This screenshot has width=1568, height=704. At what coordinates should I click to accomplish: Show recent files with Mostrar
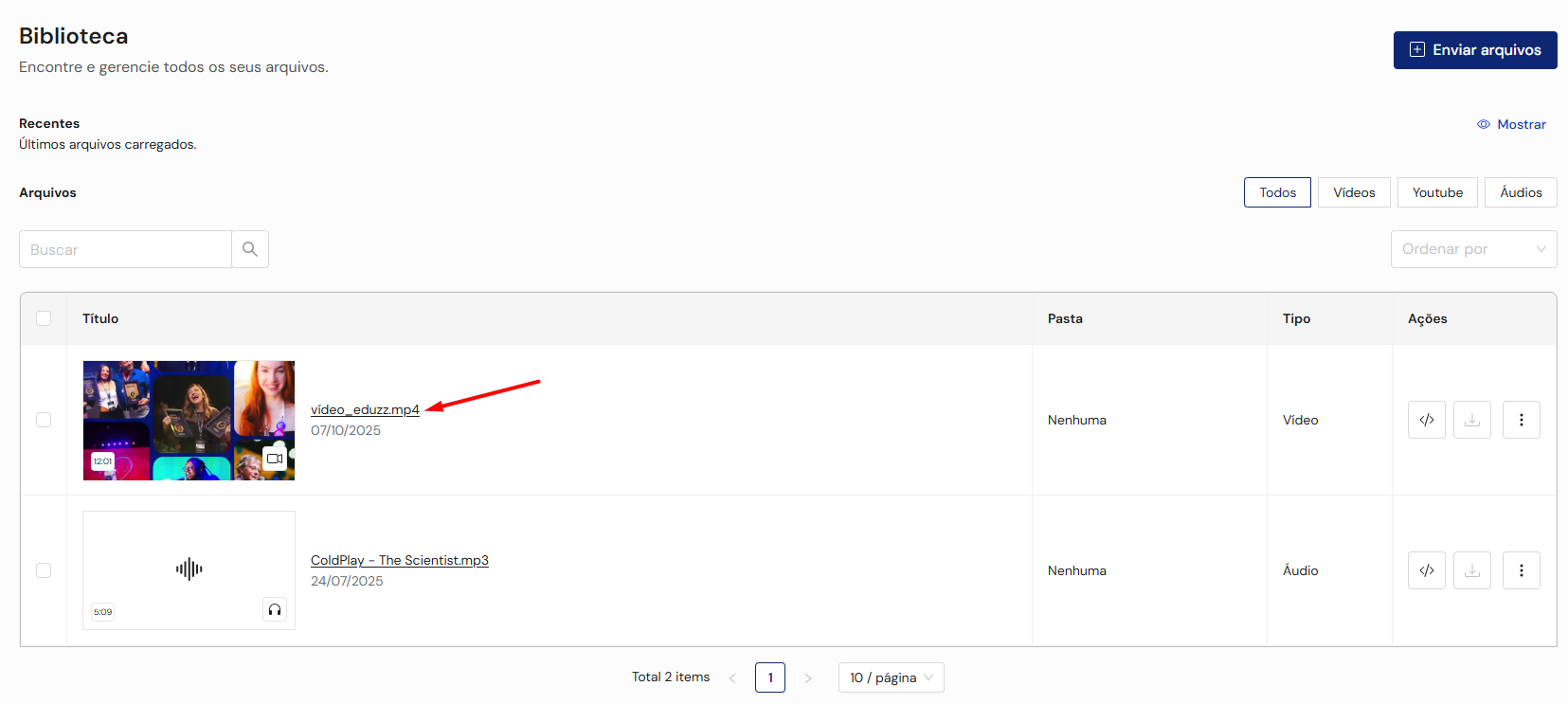coord(1511,124)
